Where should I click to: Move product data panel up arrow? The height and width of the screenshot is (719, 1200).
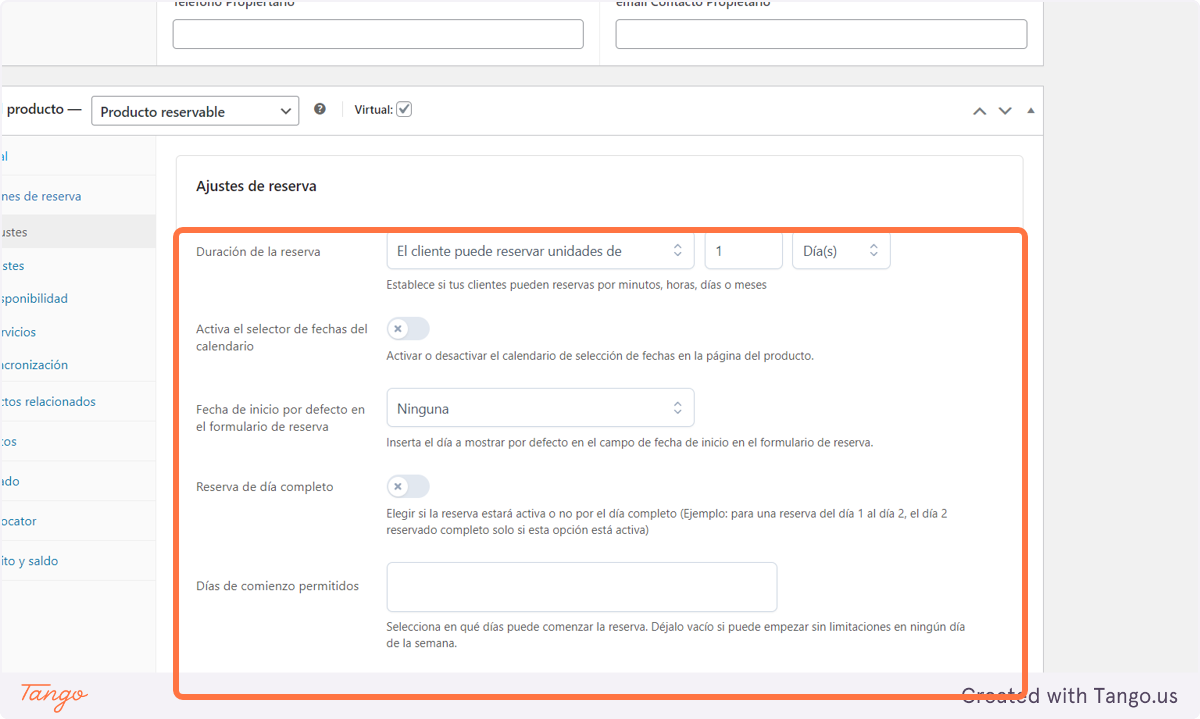[980, 111]
